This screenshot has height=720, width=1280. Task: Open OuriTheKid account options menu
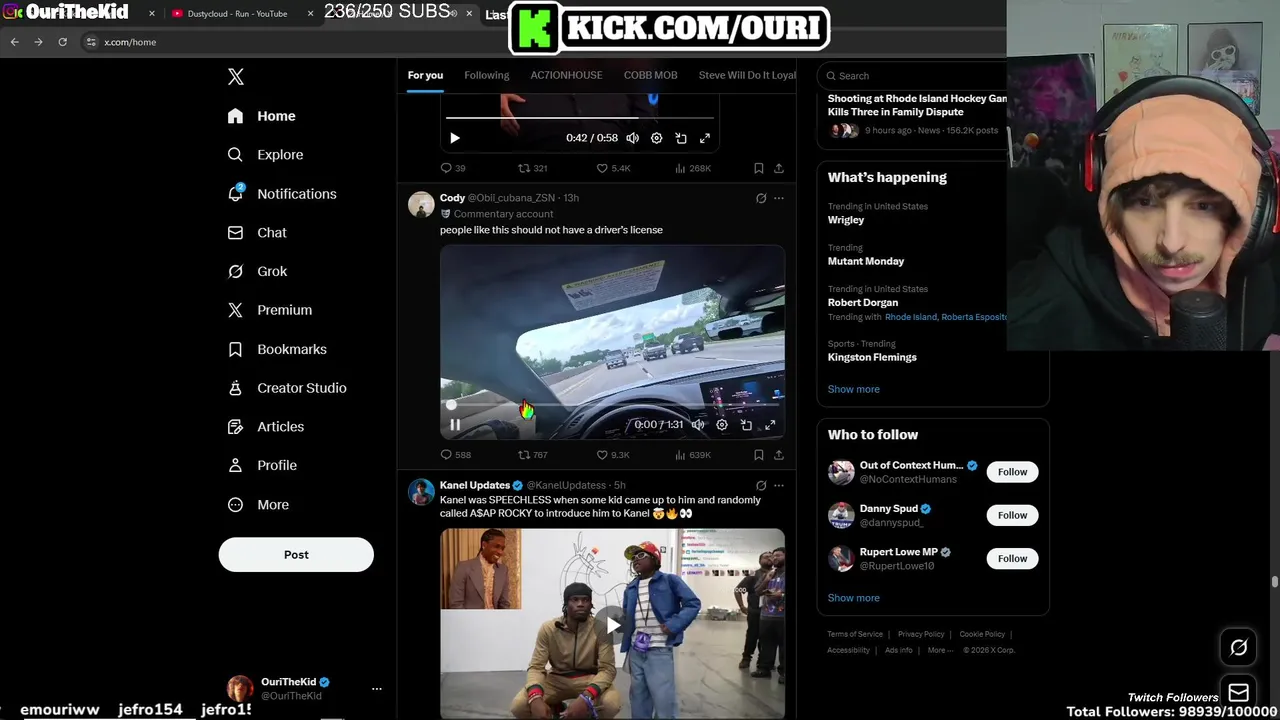pos(377,689)
